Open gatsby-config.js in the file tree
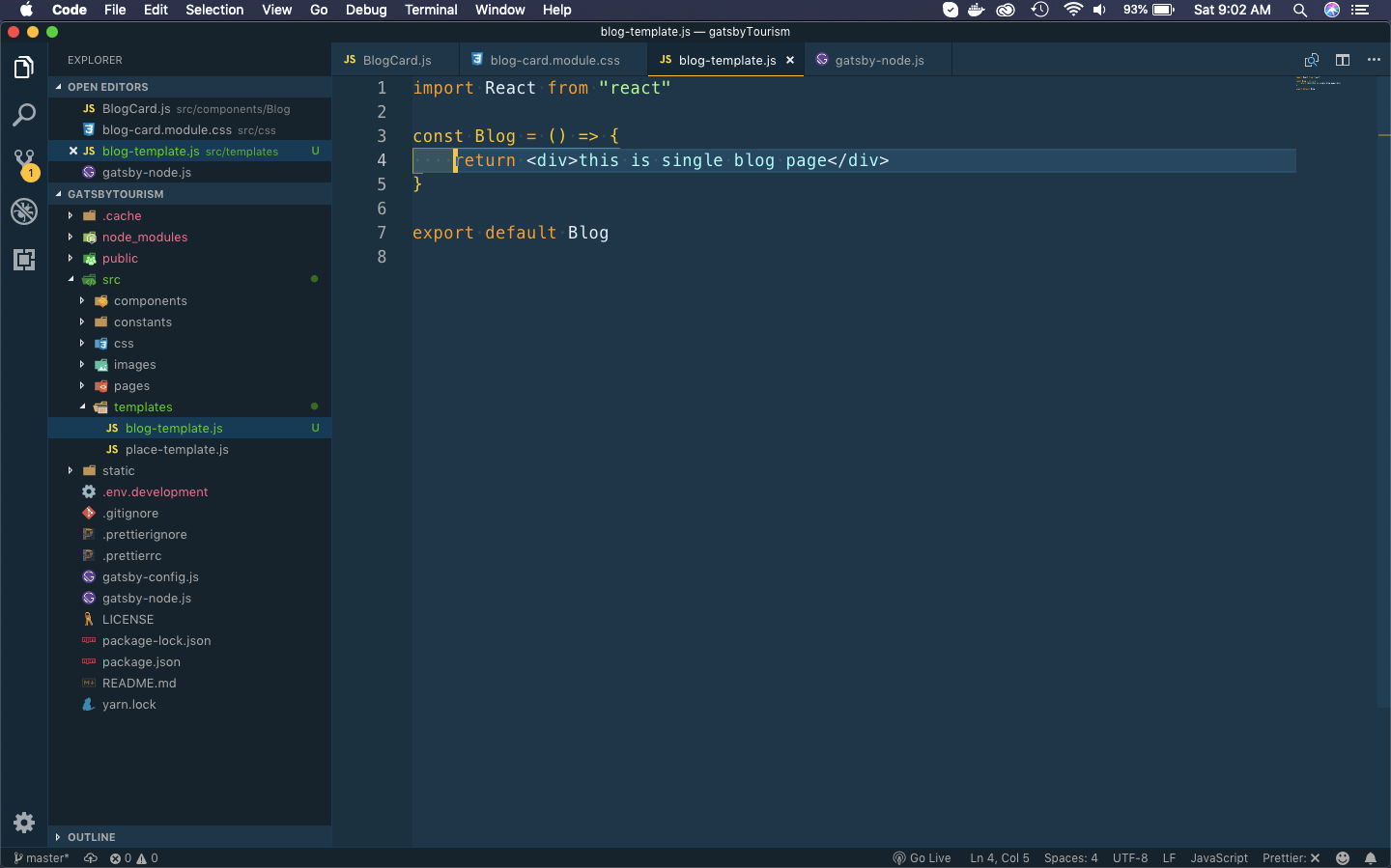This screenshot has width=1391, height=868. click(x=189, y=576)
